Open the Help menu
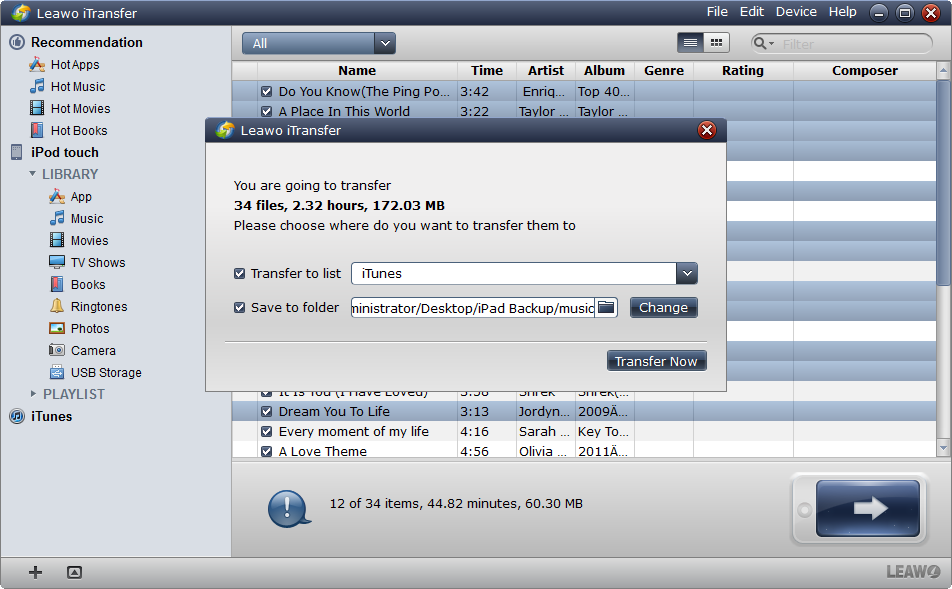 [x=843, y=12]
